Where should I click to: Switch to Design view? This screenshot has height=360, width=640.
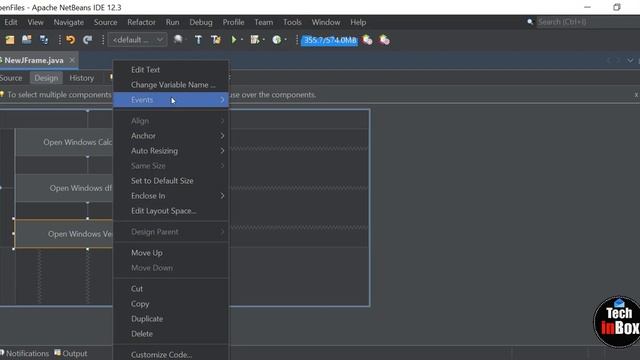[x=46, y=78]
